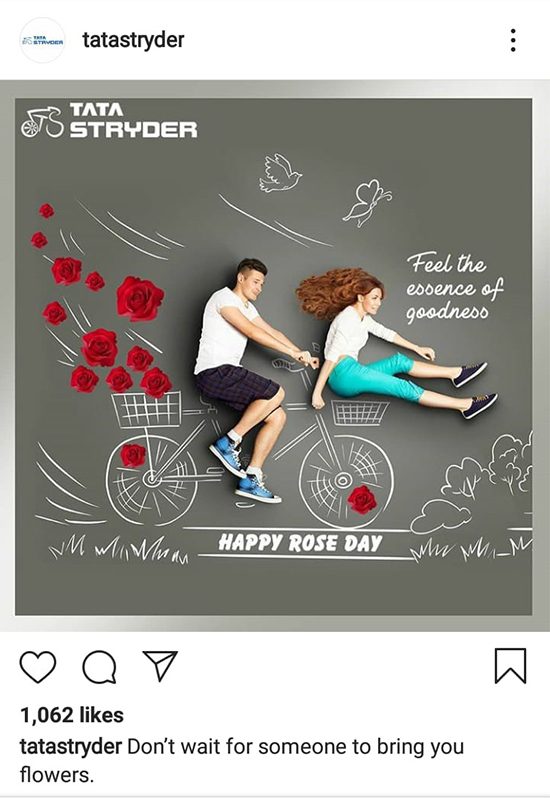550x798 pixels.
Task: Open the tatastryder name in the caption
Action: [x=71, y=747]
